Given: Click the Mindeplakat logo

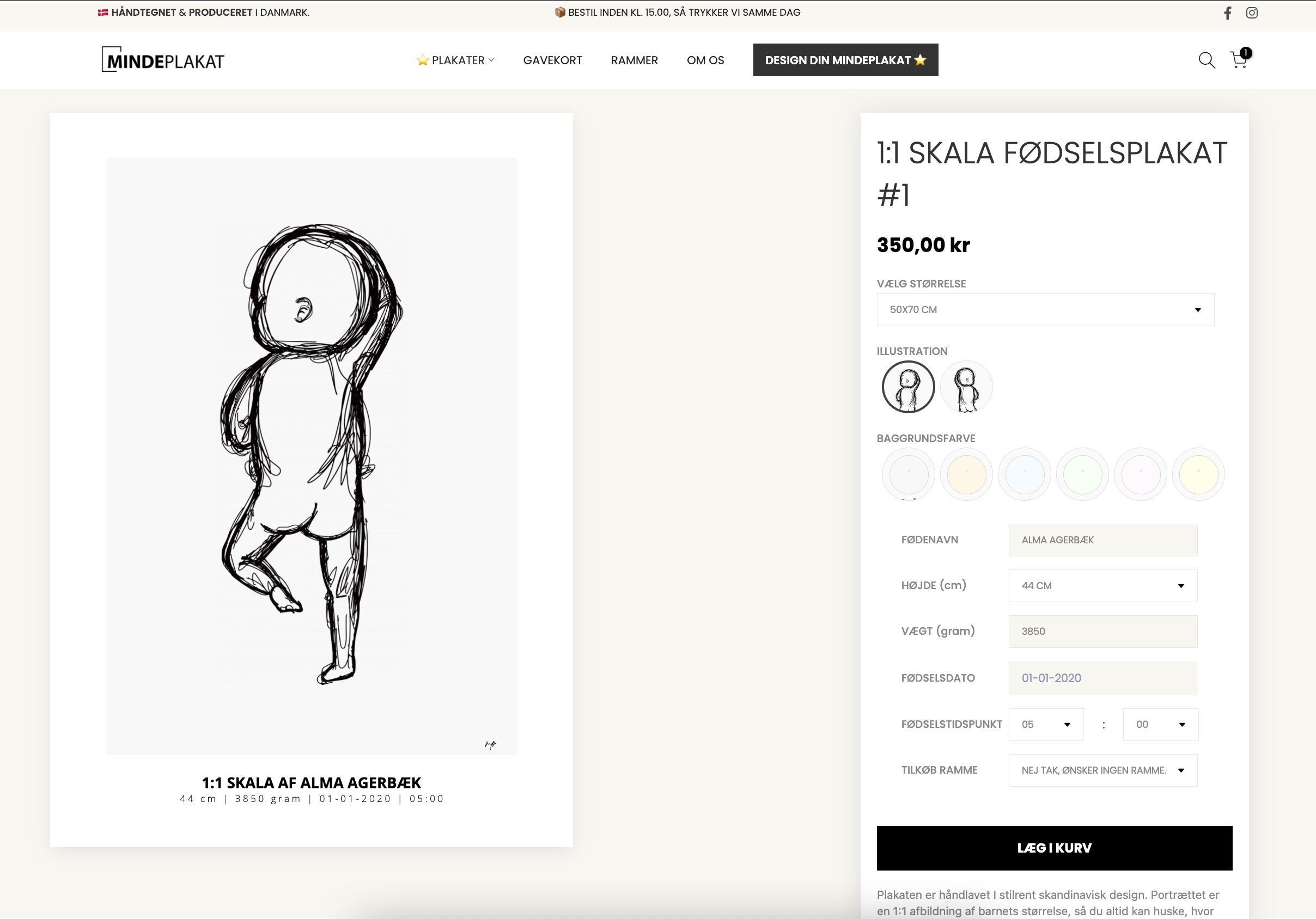Looking at the screenshot, I should (163, 60).
